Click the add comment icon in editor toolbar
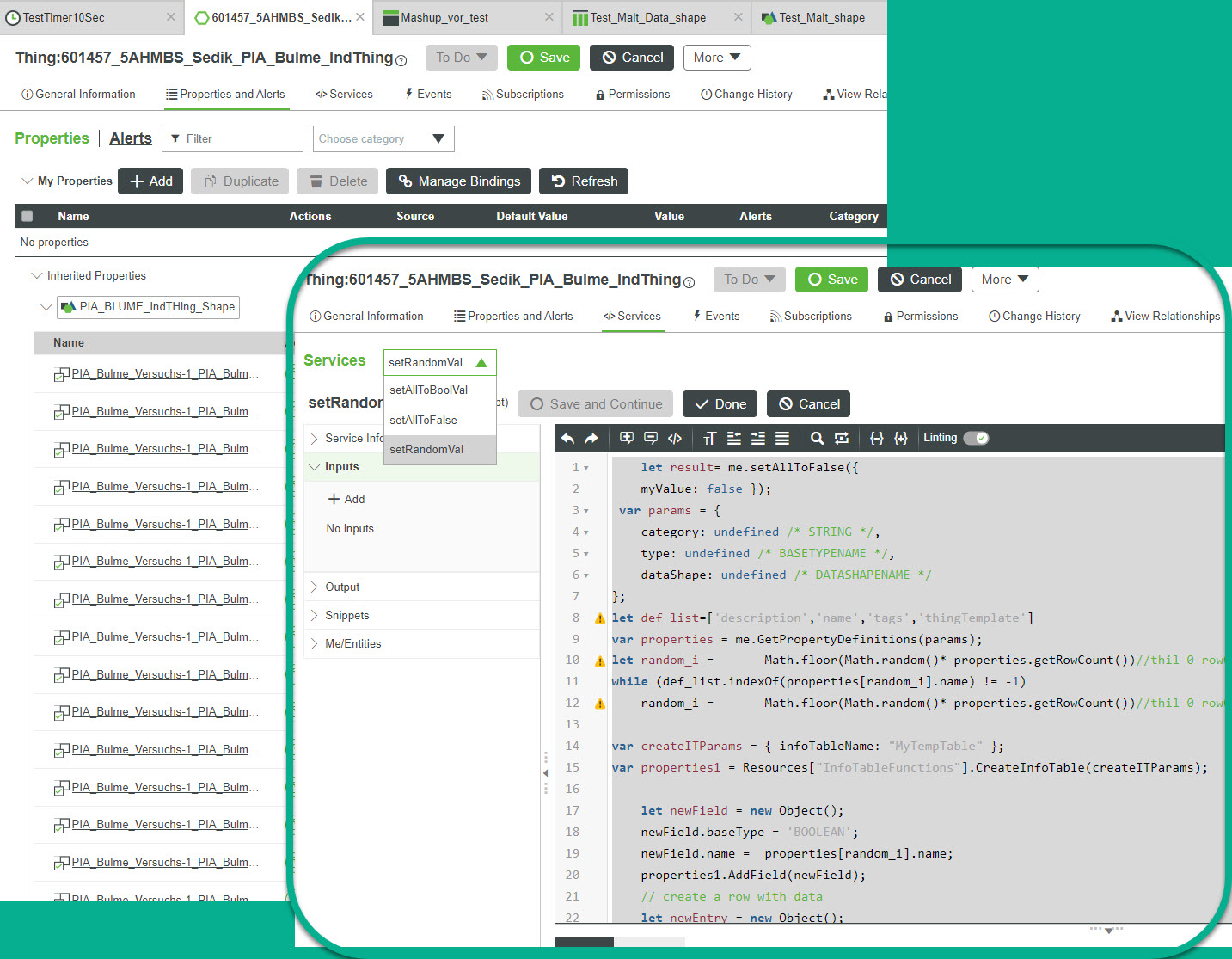The width and height of the screenshot is (1232, 959). click(627, 439)
